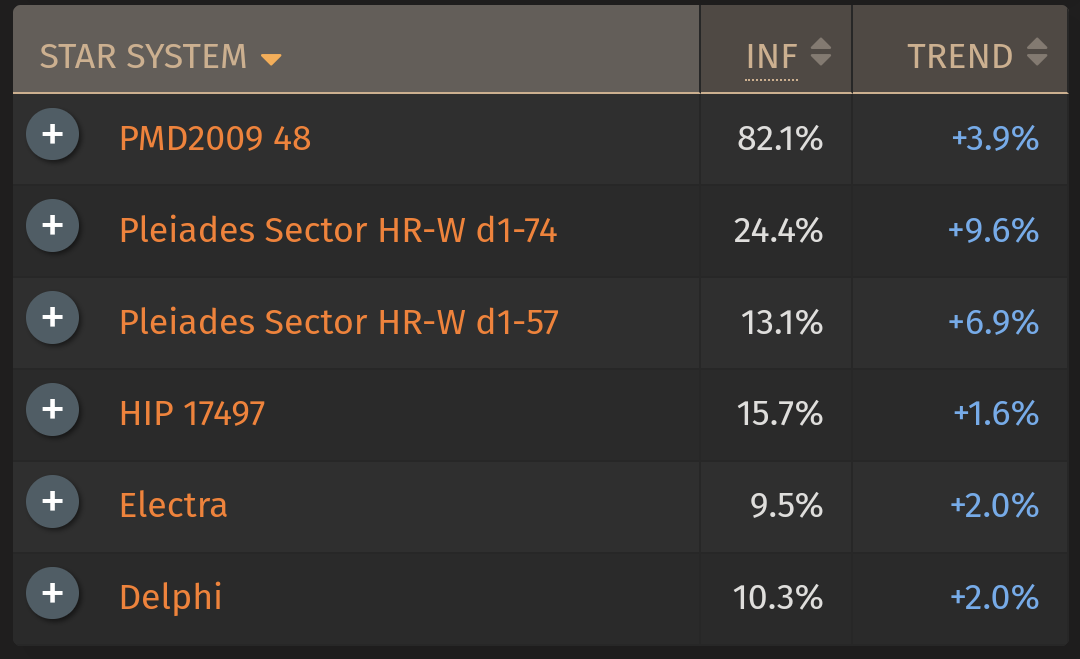Expand Pleiades Sector HR-W d1-57 row details
This screenshot has width=1080, height=659.
(52, 317)
